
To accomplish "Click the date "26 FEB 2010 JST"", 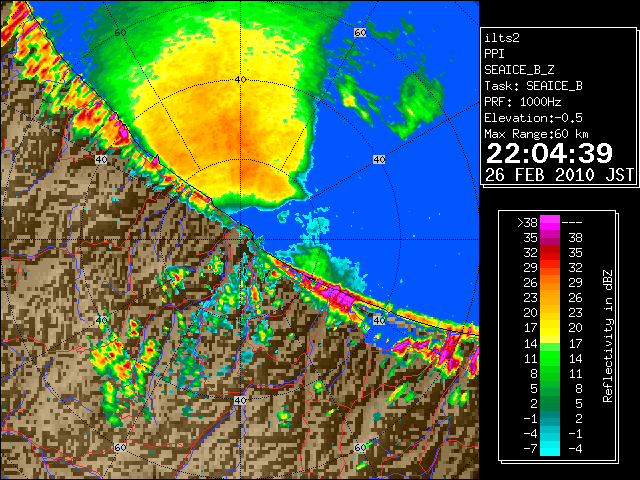I will (x=559, y=175).
